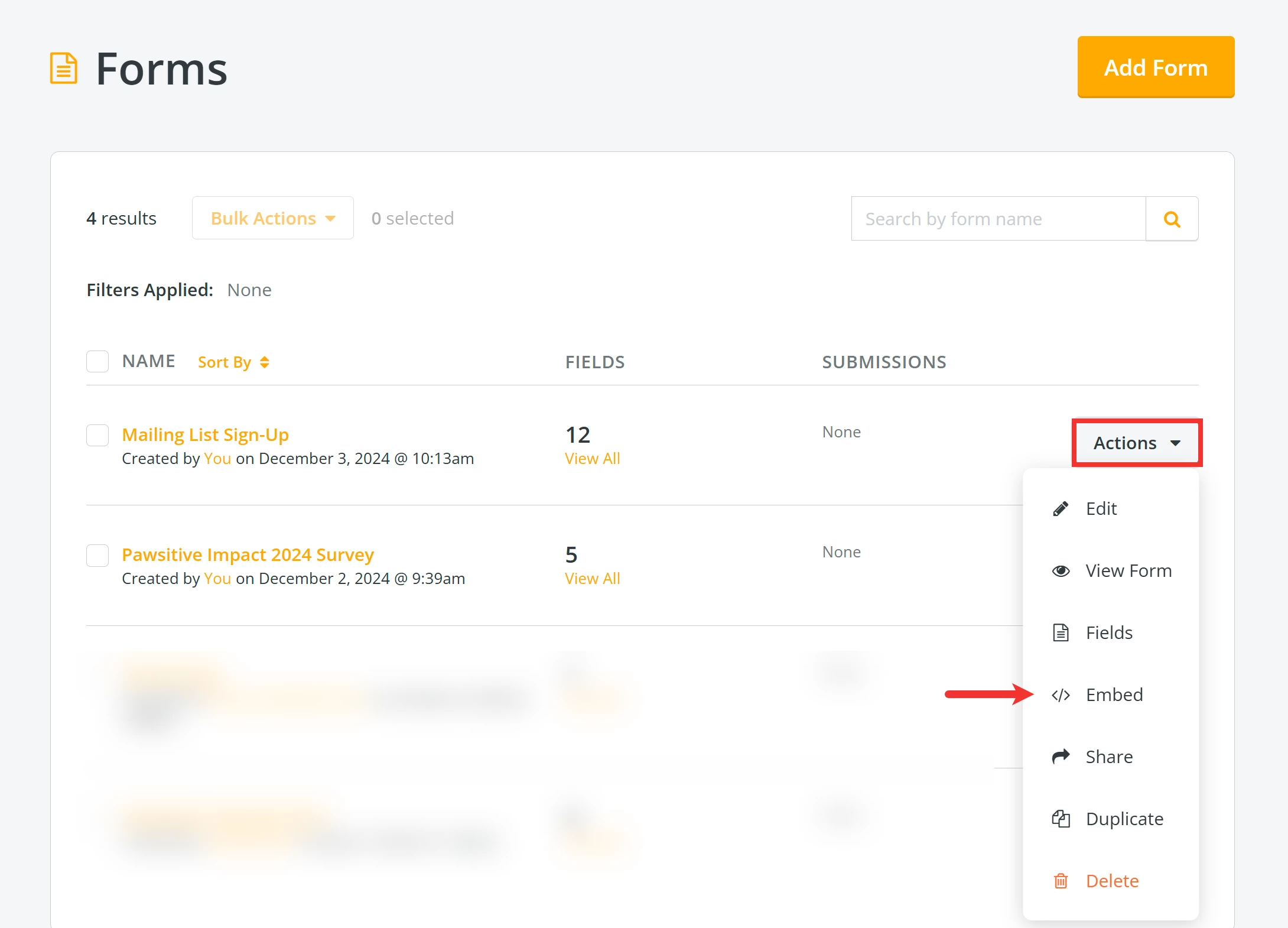Open the Bulk Actions dropdown
1288x928 pixels.
point(272,219)
